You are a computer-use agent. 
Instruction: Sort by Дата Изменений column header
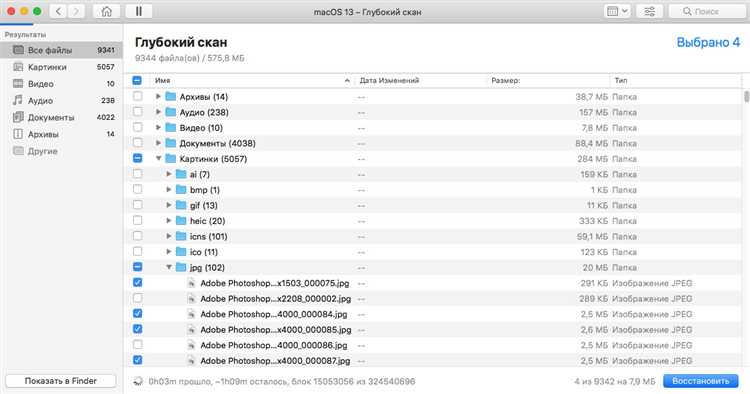[x=421, y=80]
